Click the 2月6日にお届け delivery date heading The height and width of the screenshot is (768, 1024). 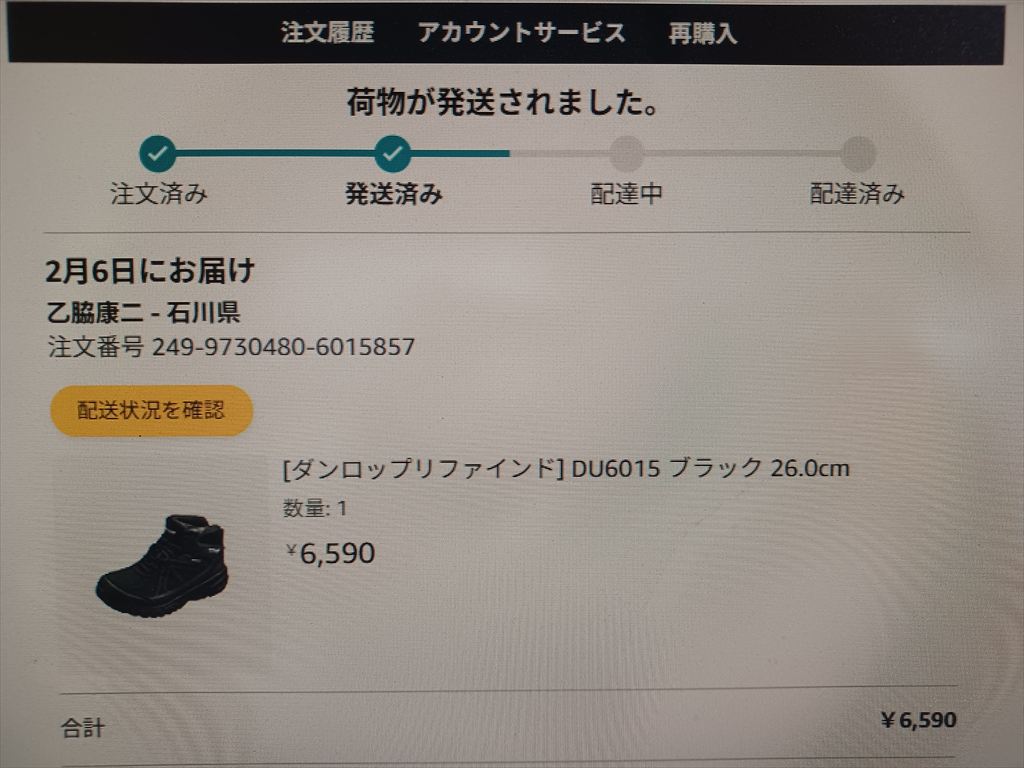pyautogui.click(x=150, y=270)
